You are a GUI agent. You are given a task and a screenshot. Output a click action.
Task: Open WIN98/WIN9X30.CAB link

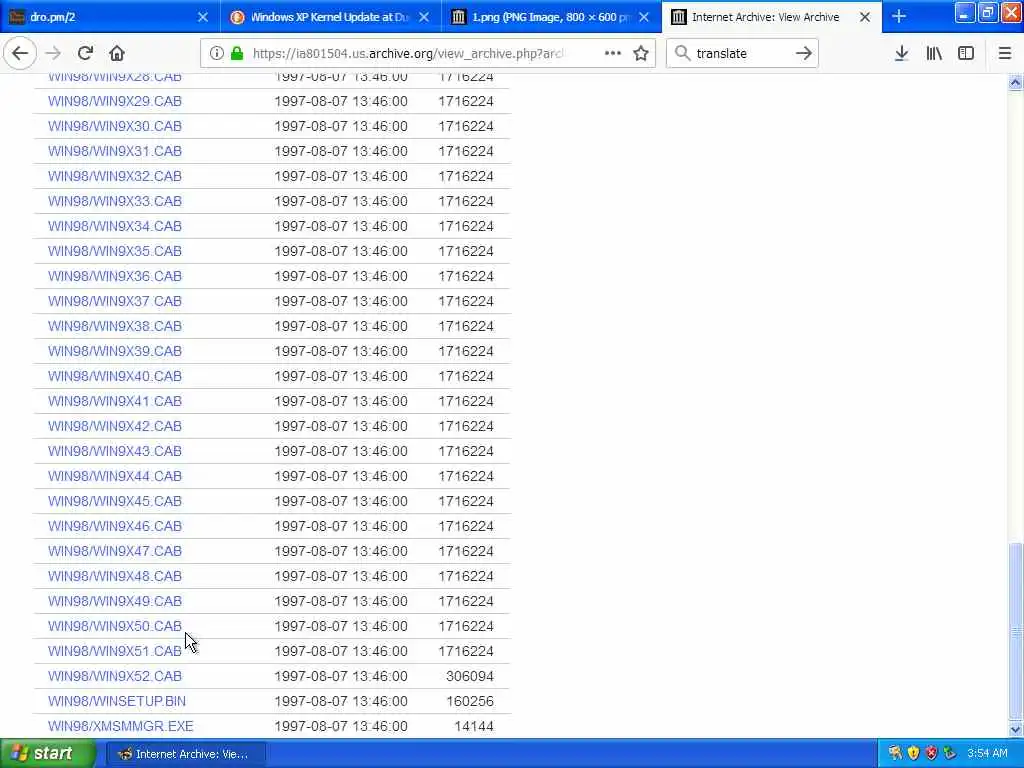[x=114, y=126]
